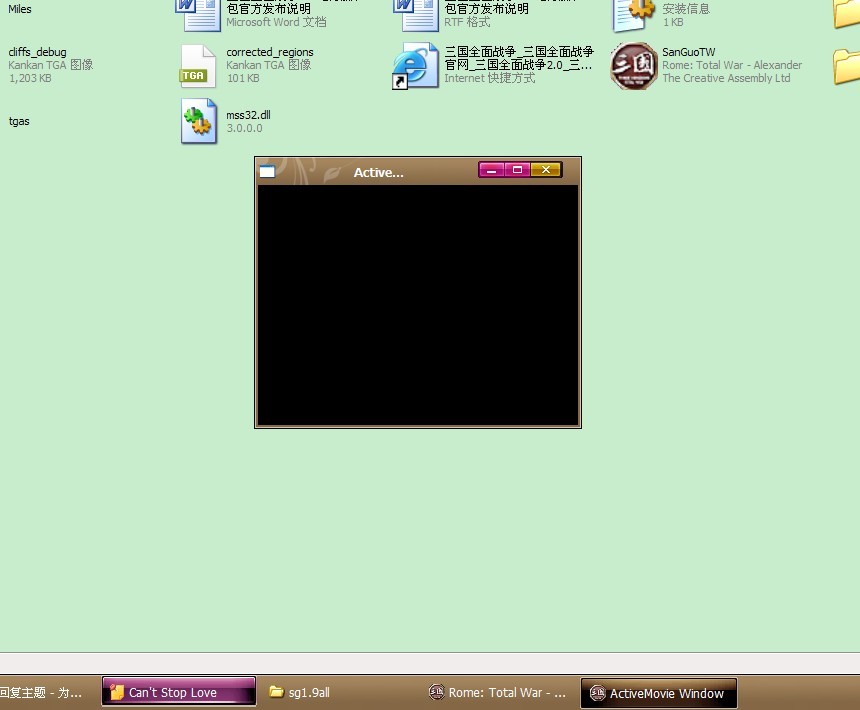Viewport: 860px width, 710px height.
Task: Select the cliffs_debug file label
Action: click(37, 52)
